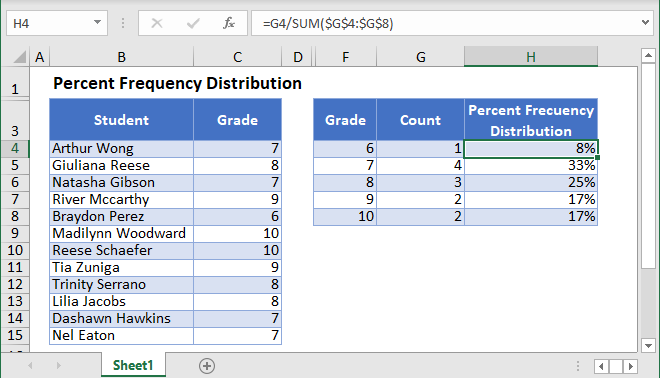This screenshot has height=378, width=660.
Task: Click the formula bar drag handle dots
Action: [x=123, y=23]
